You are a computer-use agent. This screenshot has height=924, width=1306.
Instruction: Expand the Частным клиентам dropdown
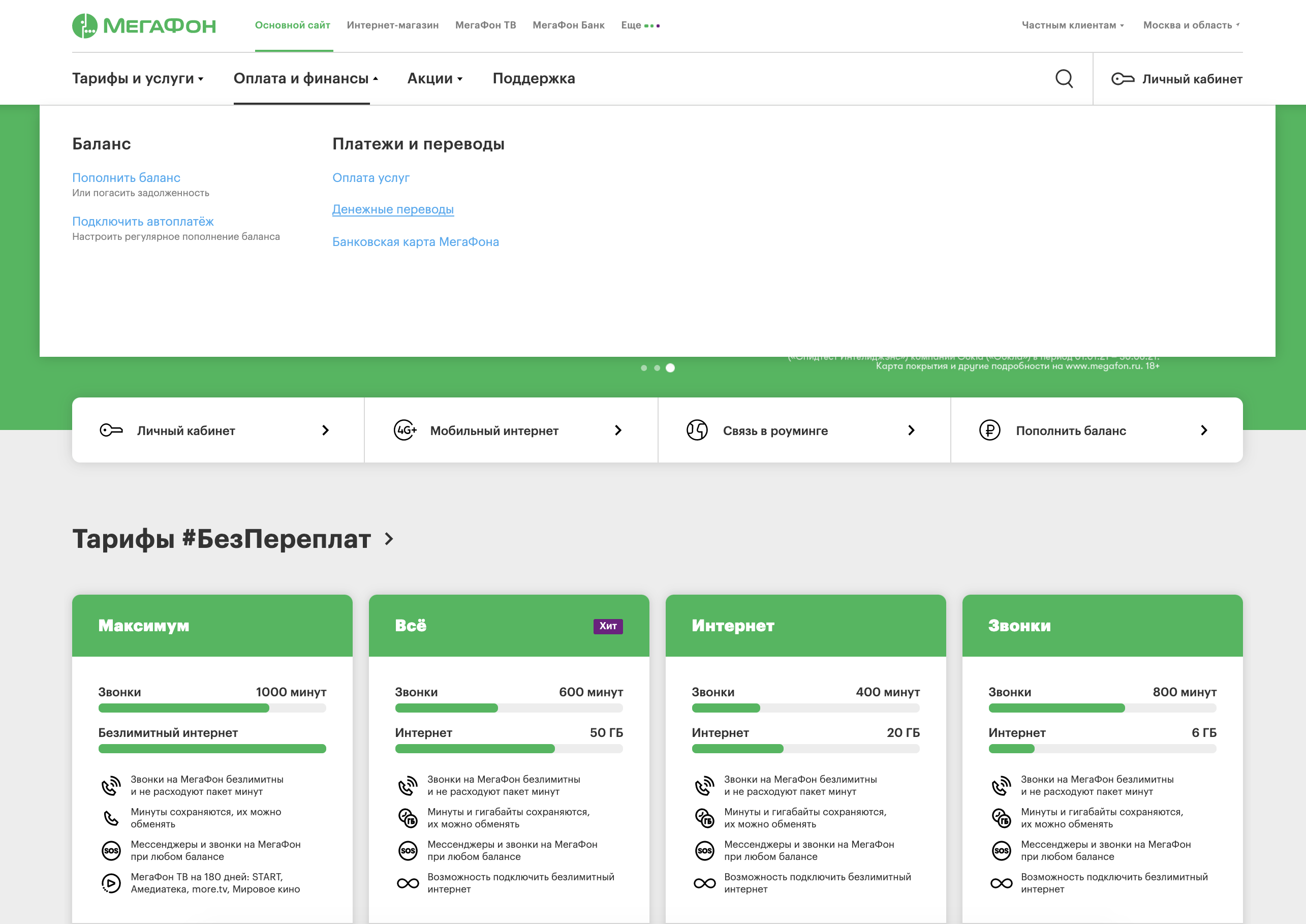click(x=1072, y=25)
